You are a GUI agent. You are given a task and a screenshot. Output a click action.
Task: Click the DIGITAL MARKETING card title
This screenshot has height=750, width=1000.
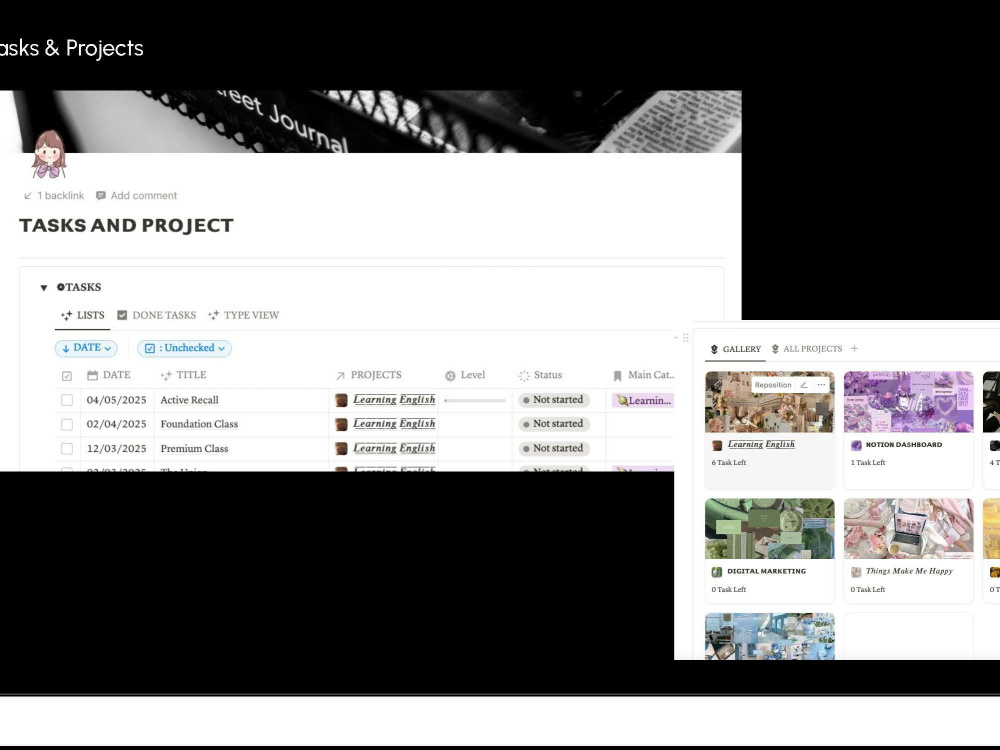pos(767,571)
